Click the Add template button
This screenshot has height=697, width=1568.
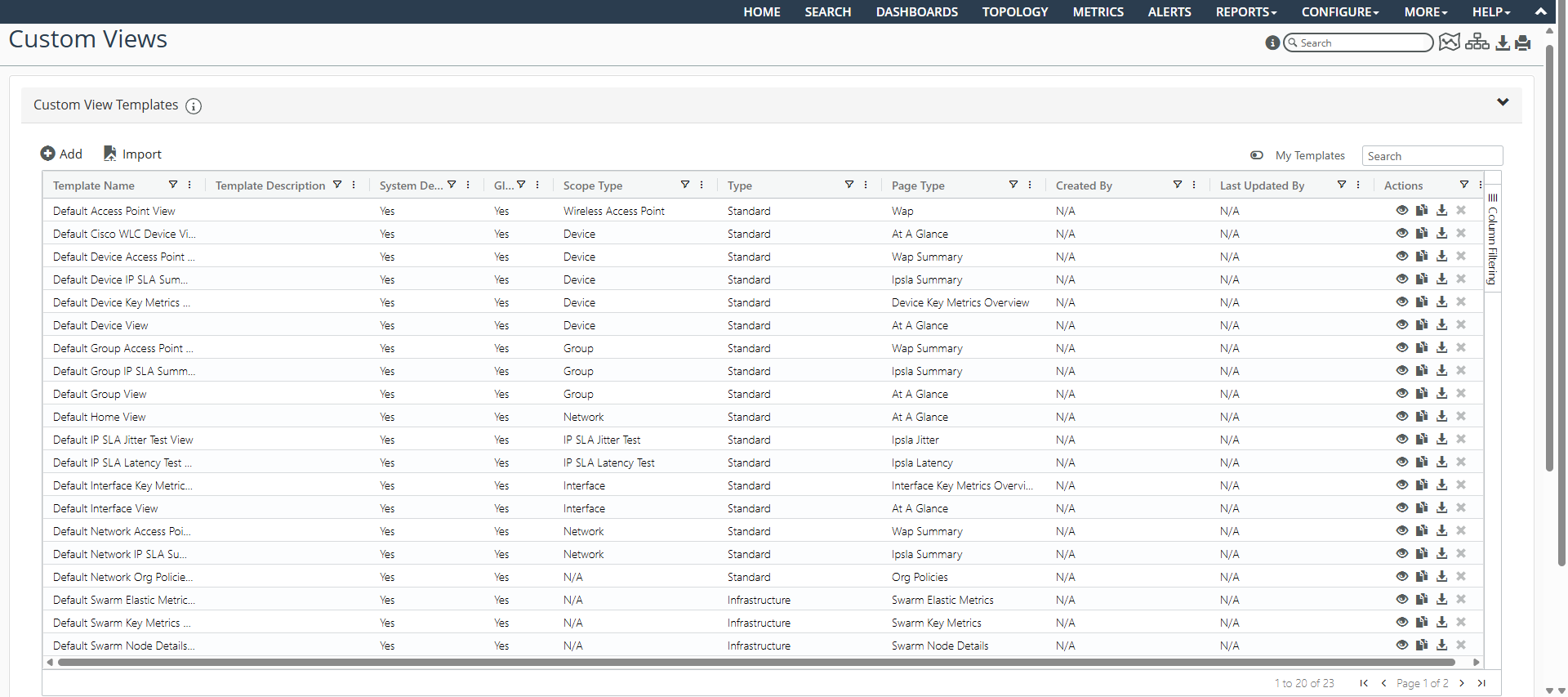(x=61, y=154)
